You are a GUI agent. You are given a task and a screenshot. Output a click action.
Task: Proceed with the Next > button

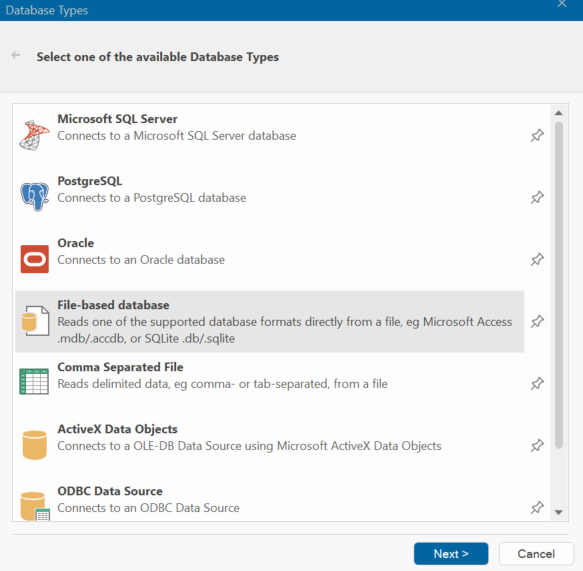[451, 554]
